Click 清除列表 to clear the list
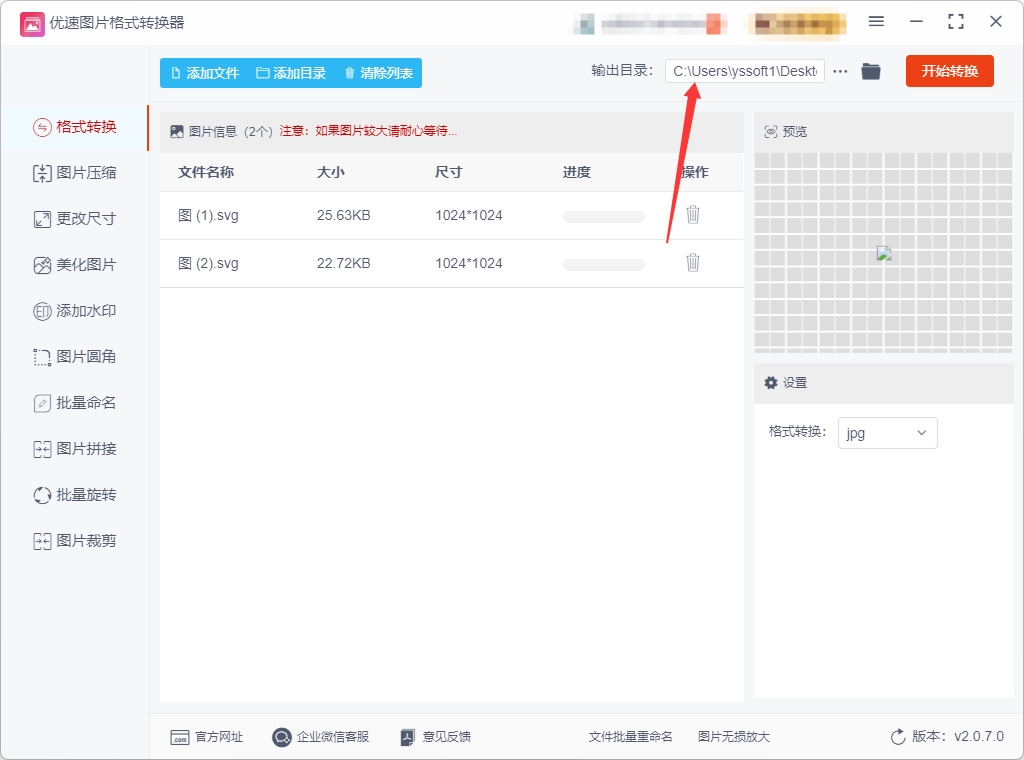This screenshot has width=1024, height=760. 379,73
